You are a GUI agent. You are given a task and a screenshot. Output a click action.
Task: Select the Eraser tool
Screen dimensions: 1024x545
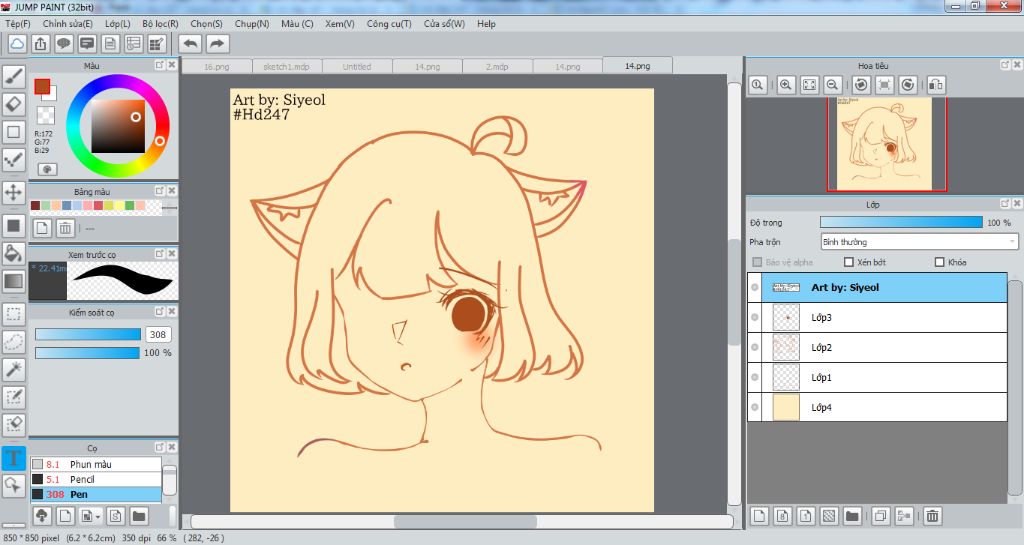tap(13, 104)
